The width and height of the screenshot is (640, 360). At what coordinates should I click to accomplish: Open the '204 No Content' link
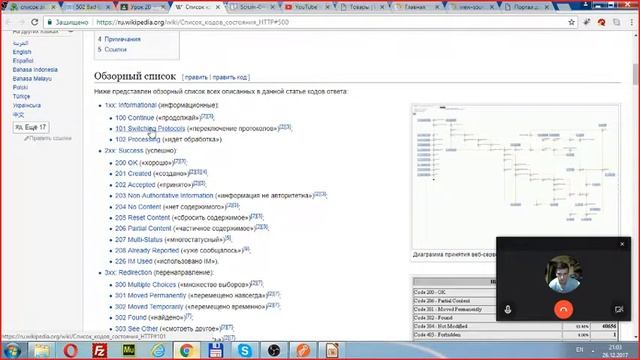(x=138, y=207)
